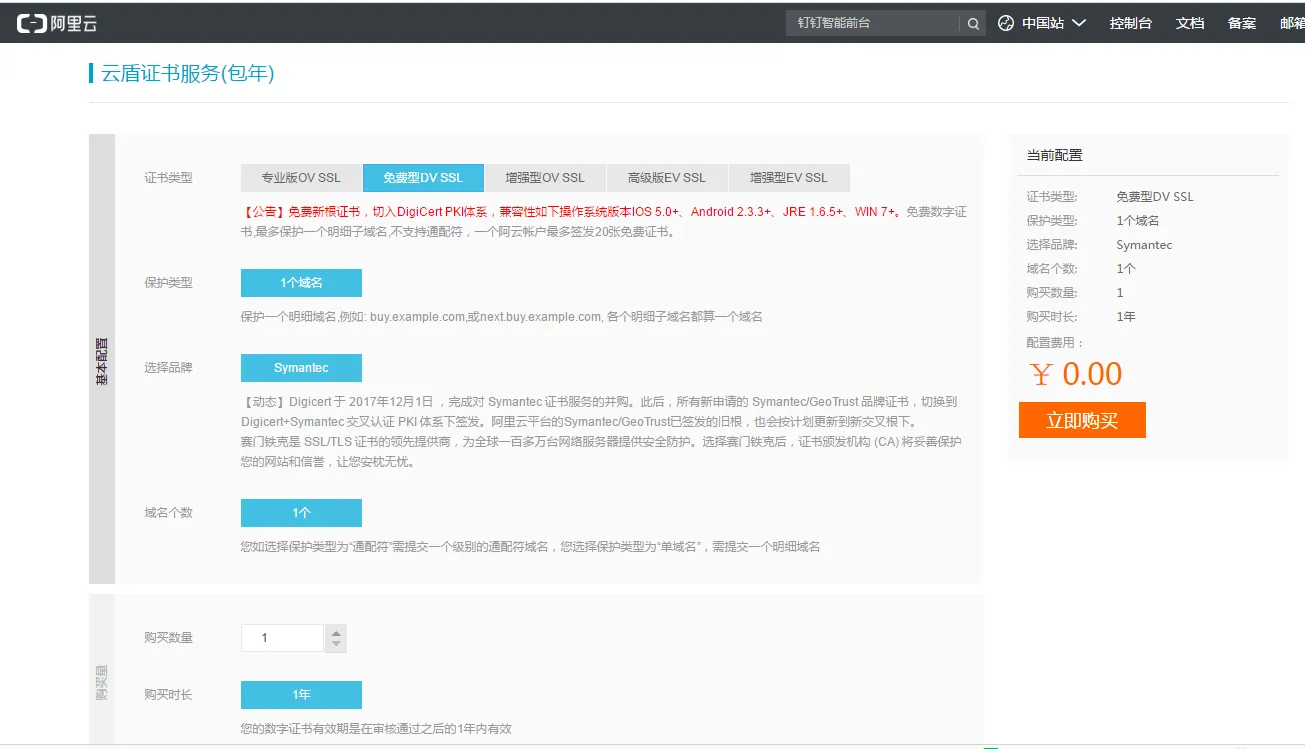Choose the Symantec brand option
1305x749 pixels.
[x=301, y=368]
